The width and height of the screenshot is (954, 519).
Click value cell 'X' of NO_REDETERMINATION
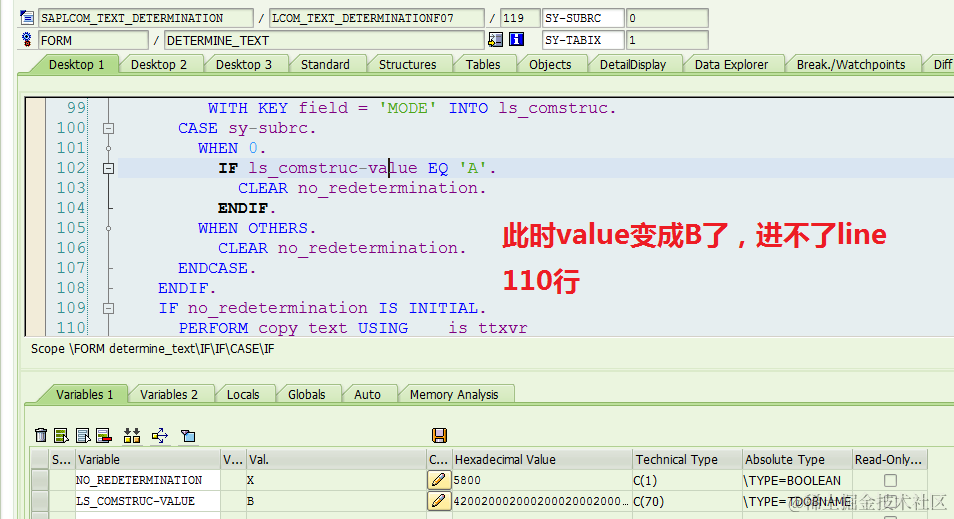click(336, 480)
